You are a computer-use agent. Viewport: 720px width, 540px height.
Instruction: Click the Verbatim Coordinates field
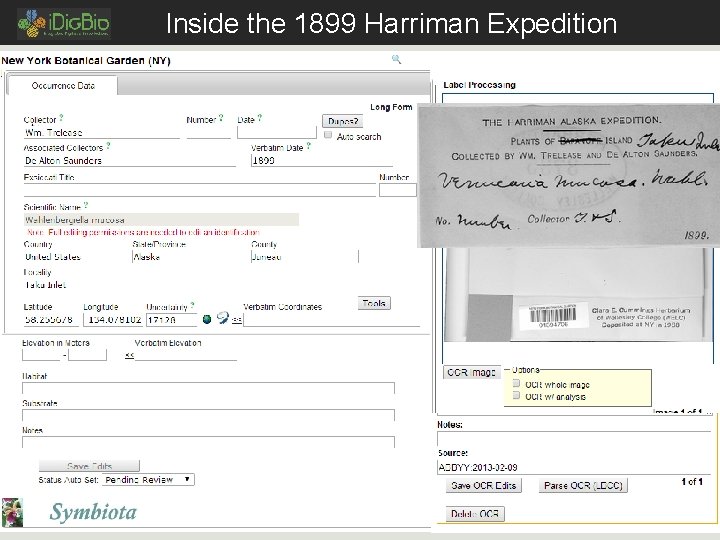pos(332,320)
